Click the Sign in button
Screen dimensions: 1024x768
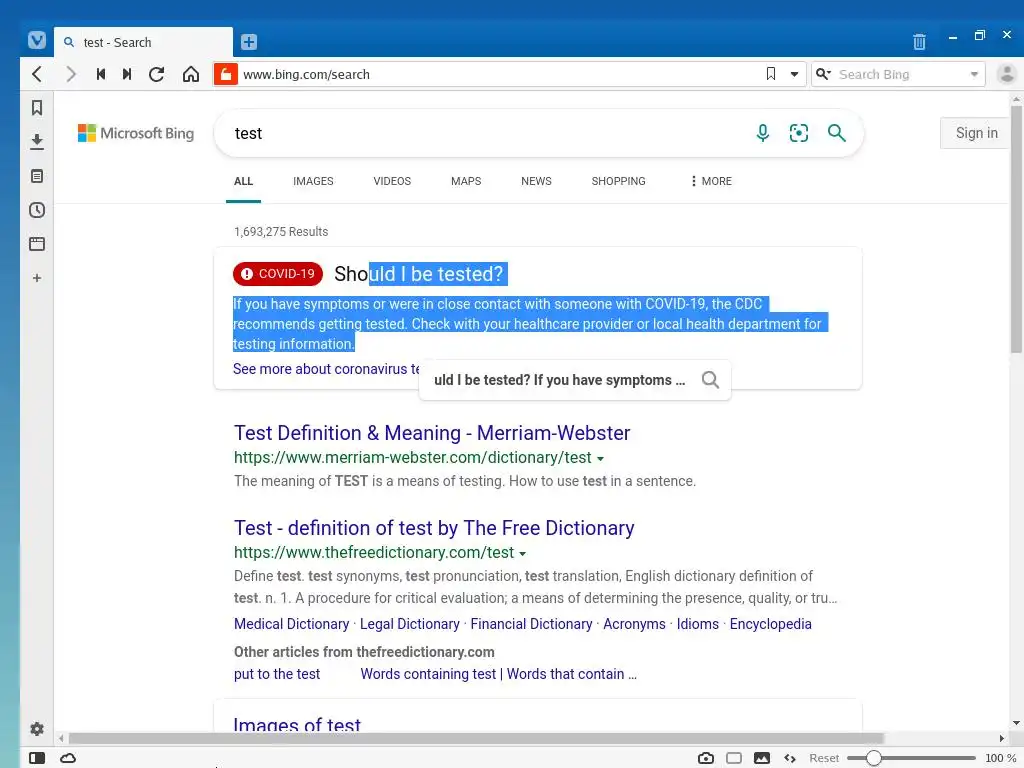click(976, 133)
